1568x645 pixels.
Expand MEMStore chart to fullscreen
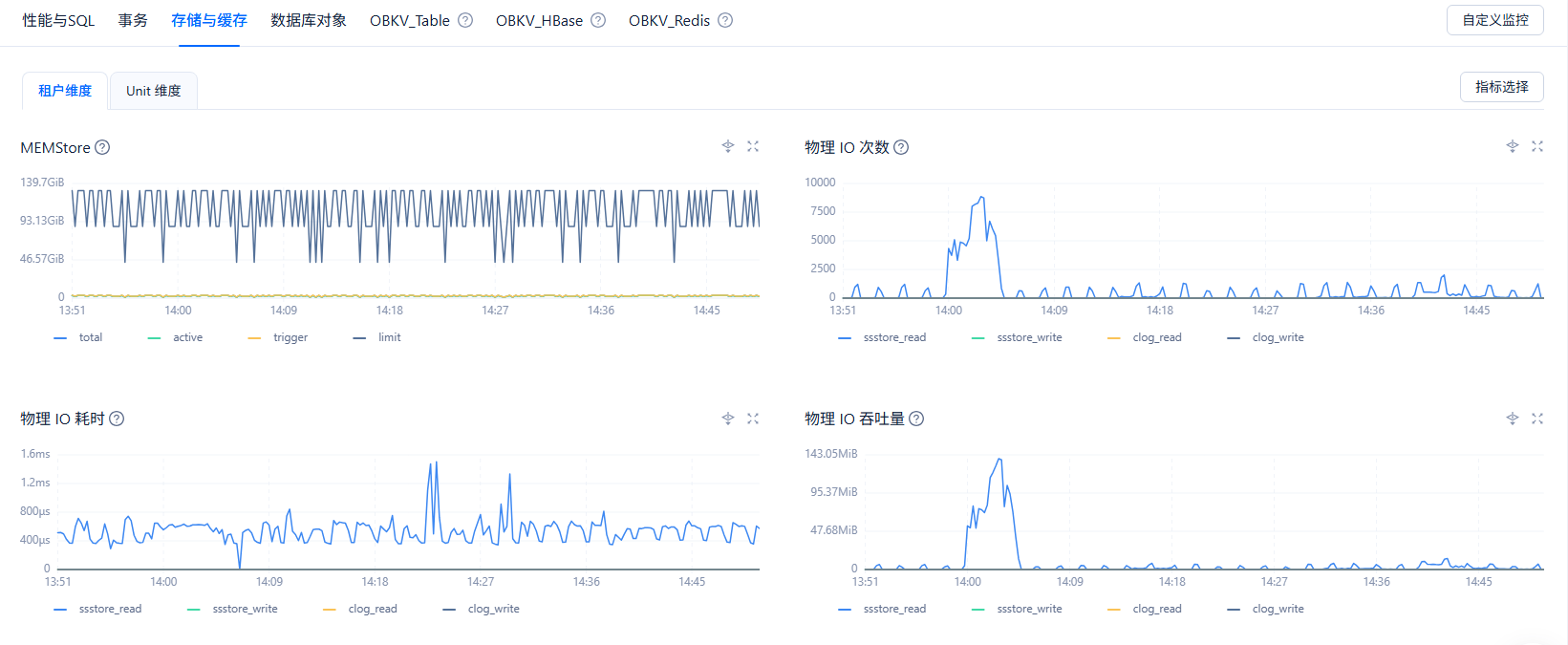click(x=753, y=146)
